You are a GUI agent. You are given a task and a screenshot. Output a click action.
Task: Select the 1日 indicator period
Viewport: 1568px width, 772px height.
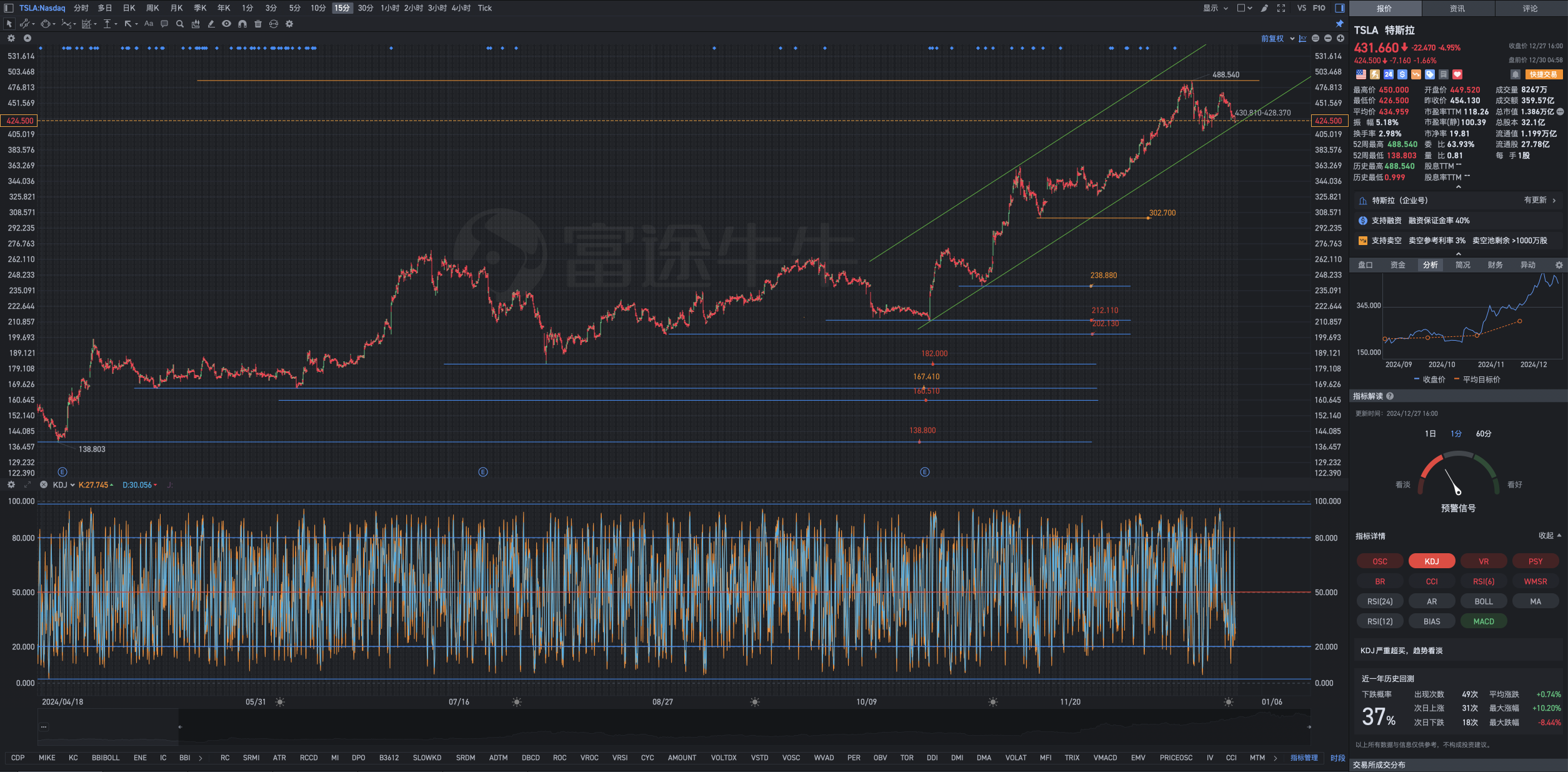point(1430,434)
